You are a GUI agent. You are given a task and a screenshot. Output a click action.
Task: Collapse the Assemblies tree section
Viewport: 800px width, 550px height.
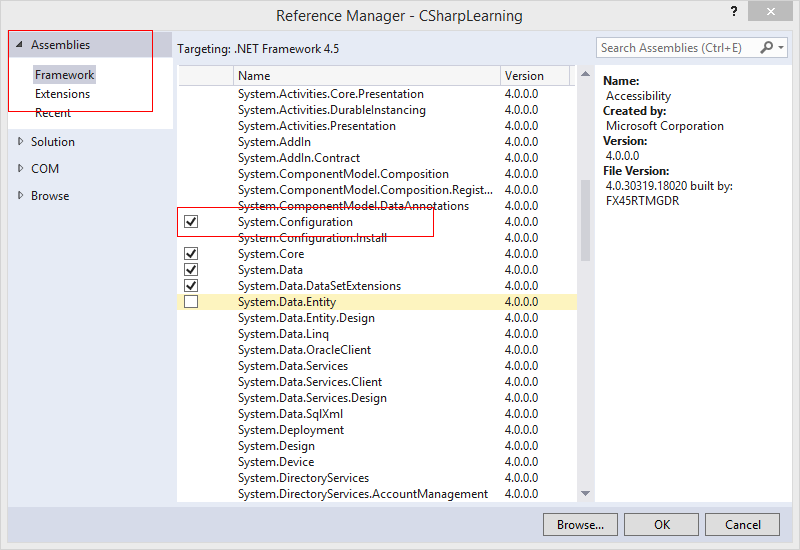(x=19, y=45)
